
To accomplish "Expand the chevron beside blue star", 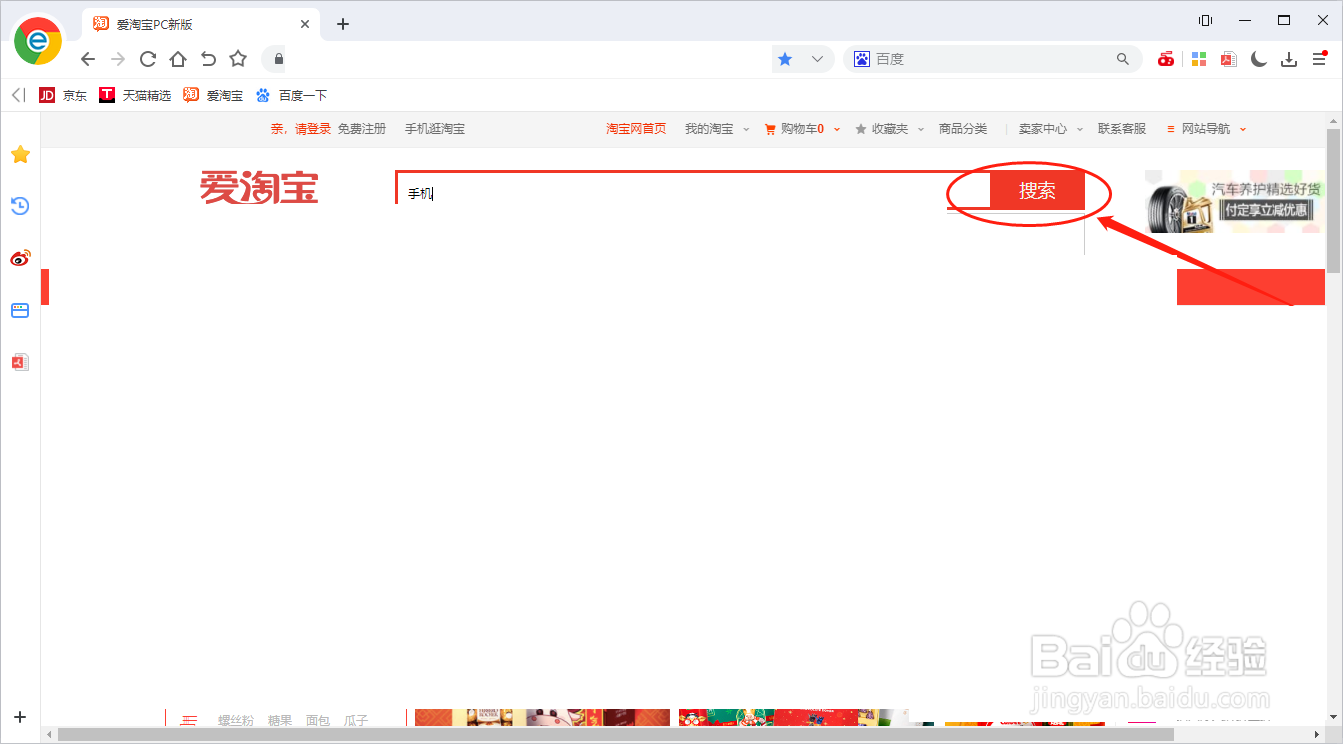I will point(817,59).
